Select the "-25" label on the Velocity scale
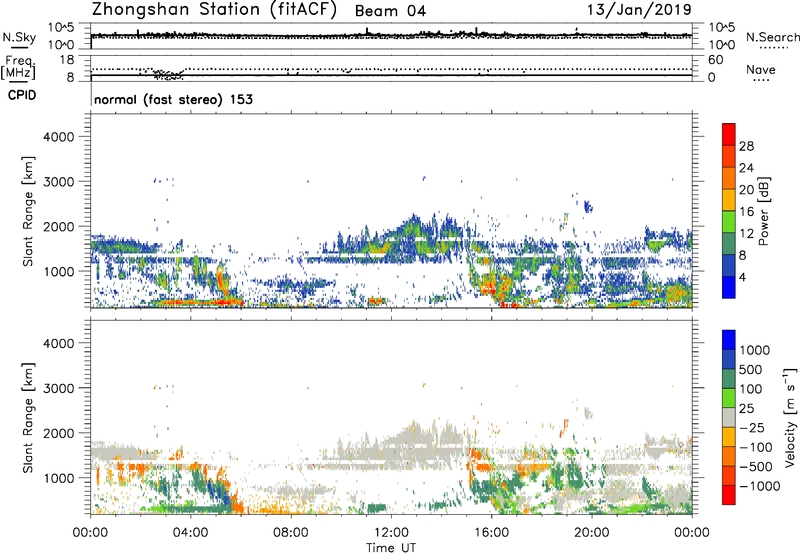 click(753, 428)
